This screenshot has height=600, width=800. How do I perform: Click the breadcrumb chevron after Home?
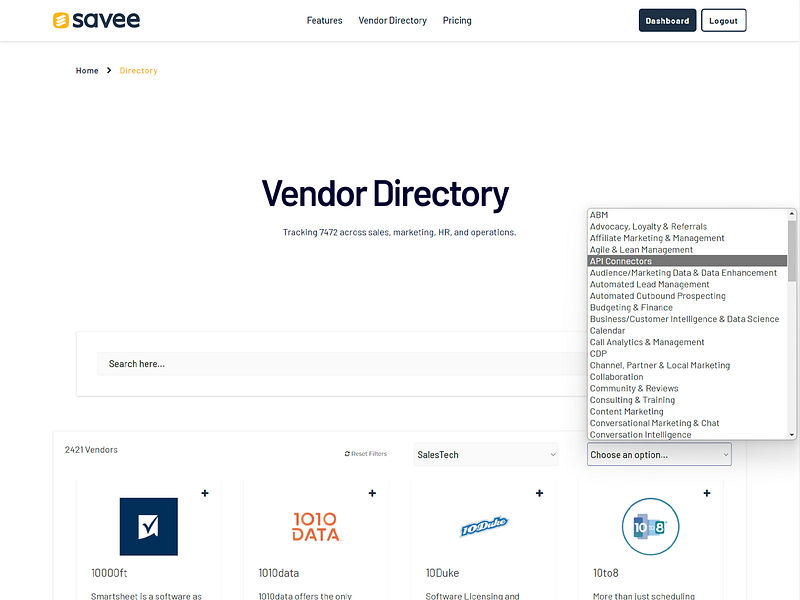click(109, 70)
